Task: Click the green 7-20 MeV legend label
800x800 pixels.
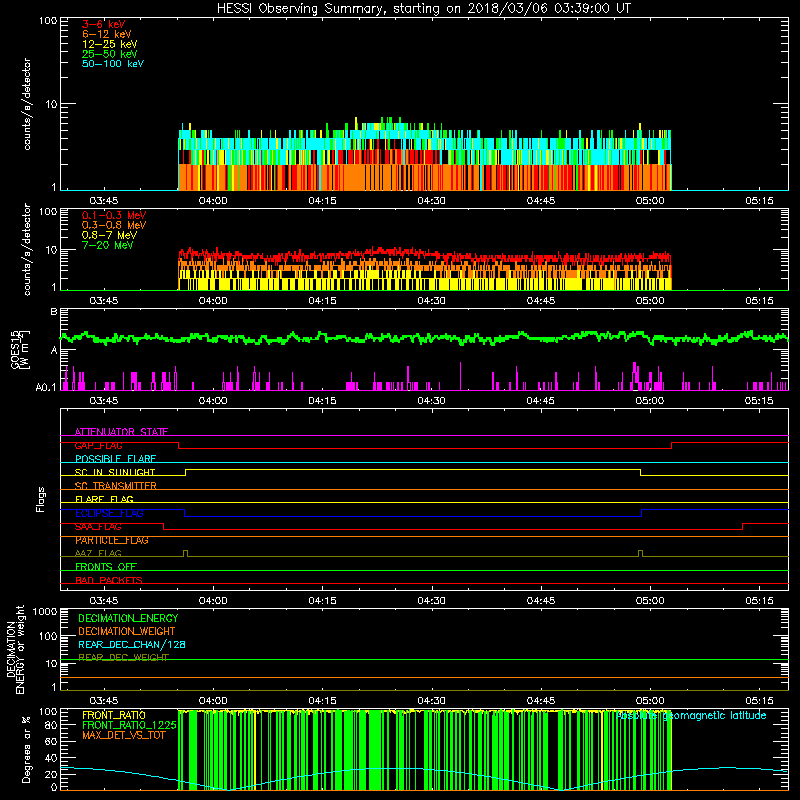Action: coord(107,245)
